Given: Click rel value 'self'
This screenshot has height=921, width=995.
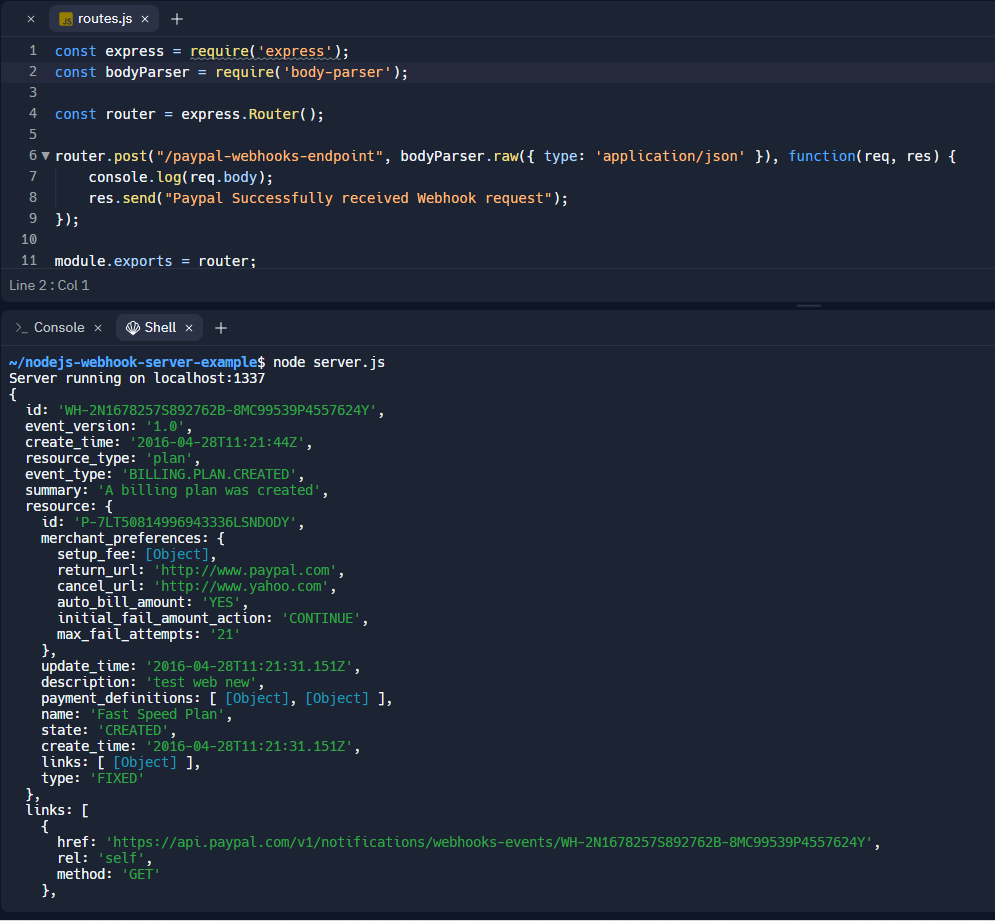Looking at the screenshot, I should [x=121, y=858].
